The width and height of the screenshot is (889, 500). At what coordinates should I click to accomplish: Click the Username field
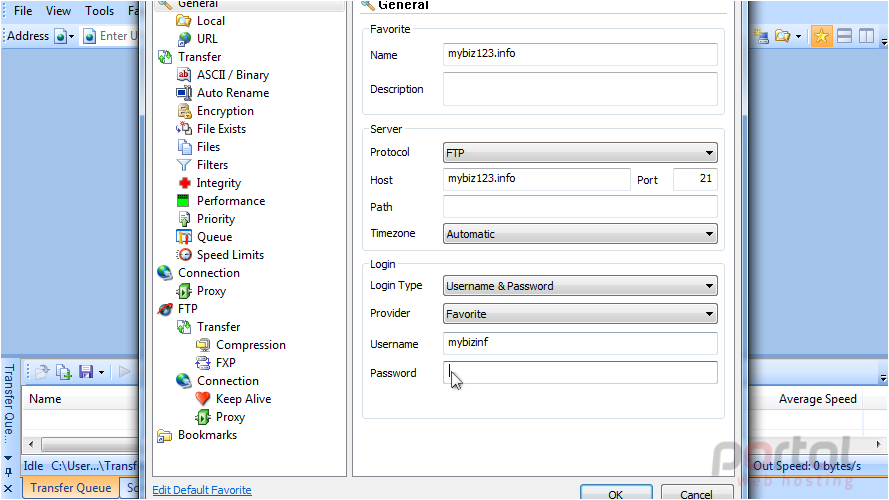pyautogui.click(x=580, y=344)
